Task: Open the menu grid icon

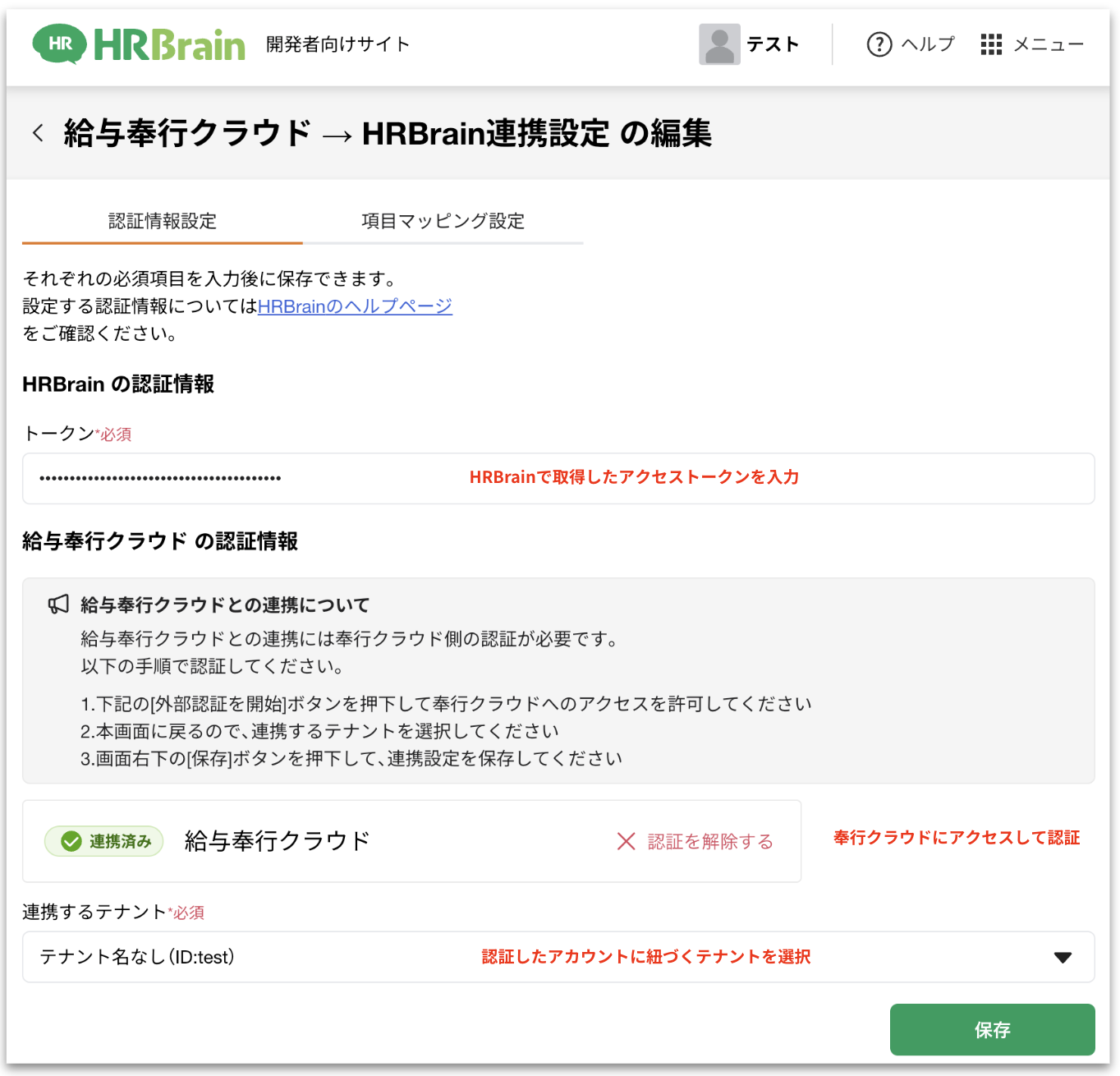Action: pos(991,44)
